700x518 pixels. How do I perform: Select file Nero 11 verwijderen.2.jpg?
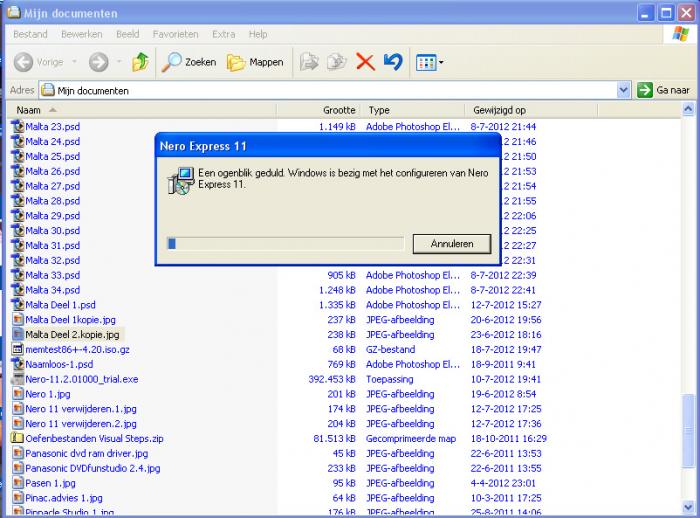[81, 424]
